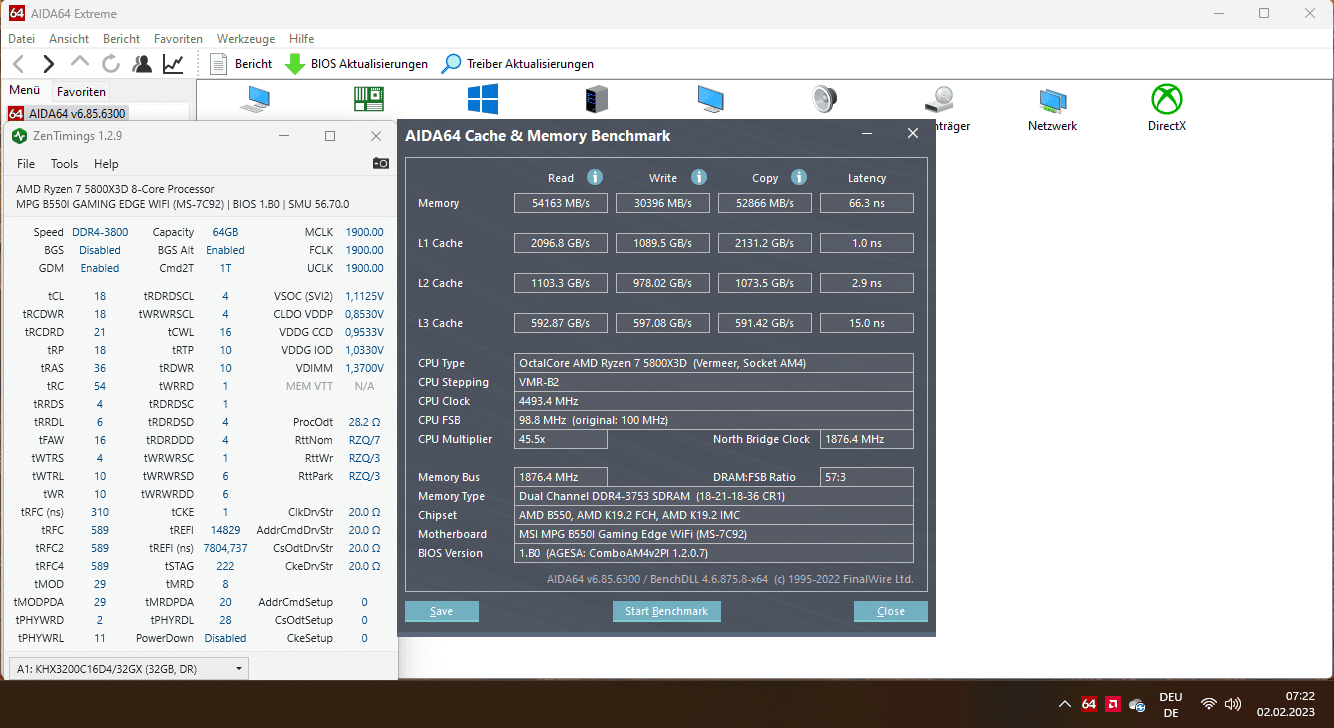Open the Werkzeuge menu

coord(246,38)
